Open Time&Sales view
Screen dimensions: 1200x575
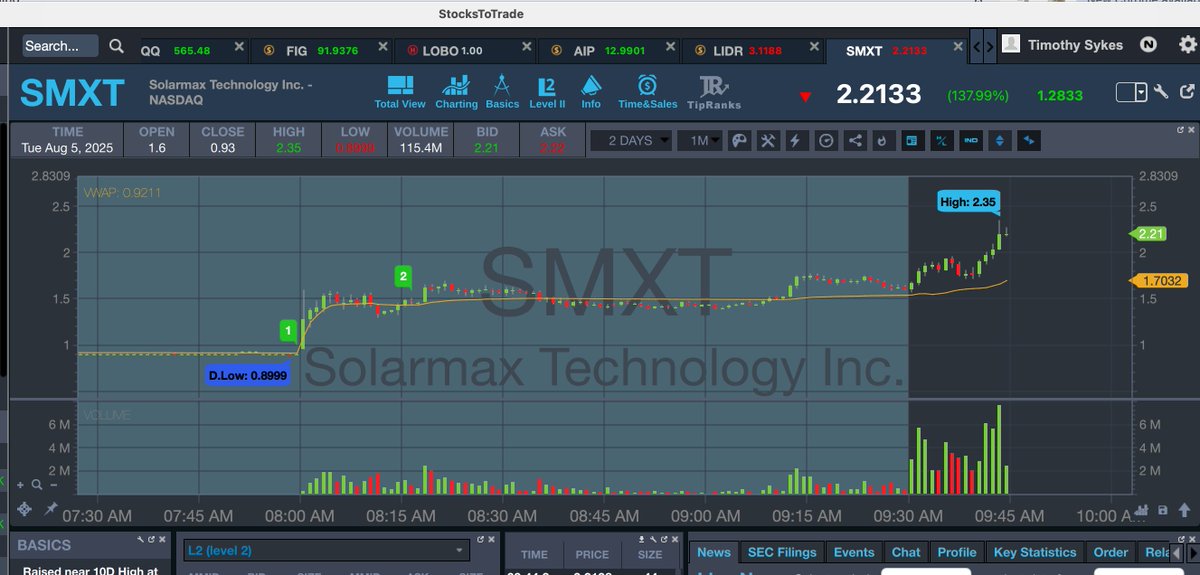point(647,92)
